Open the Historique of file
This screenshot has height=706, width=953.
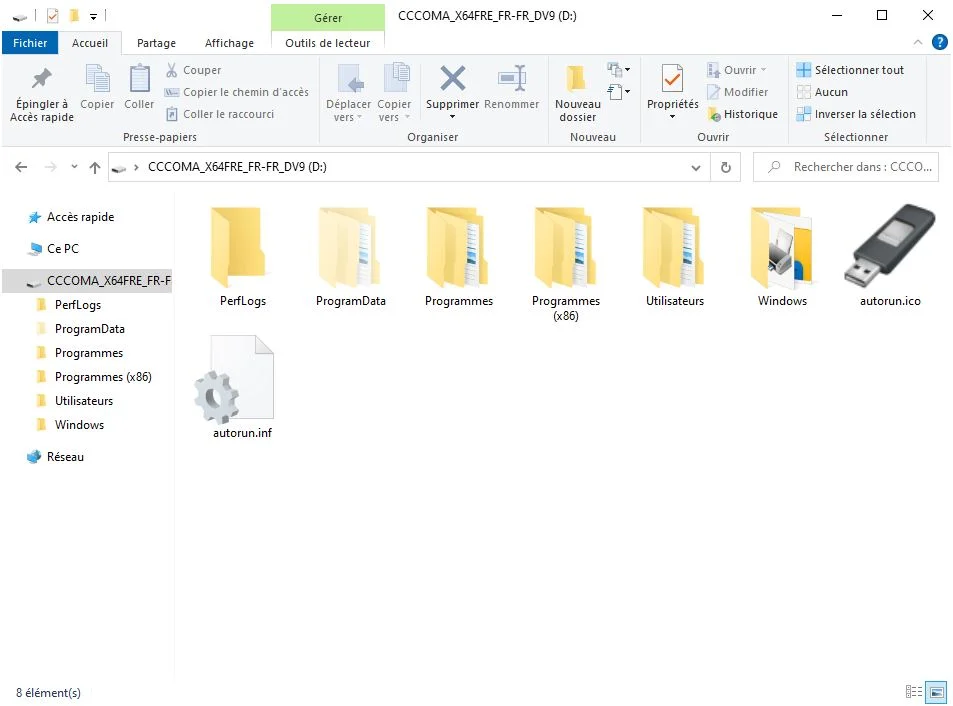pyautogui.click(x=743, y=114)
